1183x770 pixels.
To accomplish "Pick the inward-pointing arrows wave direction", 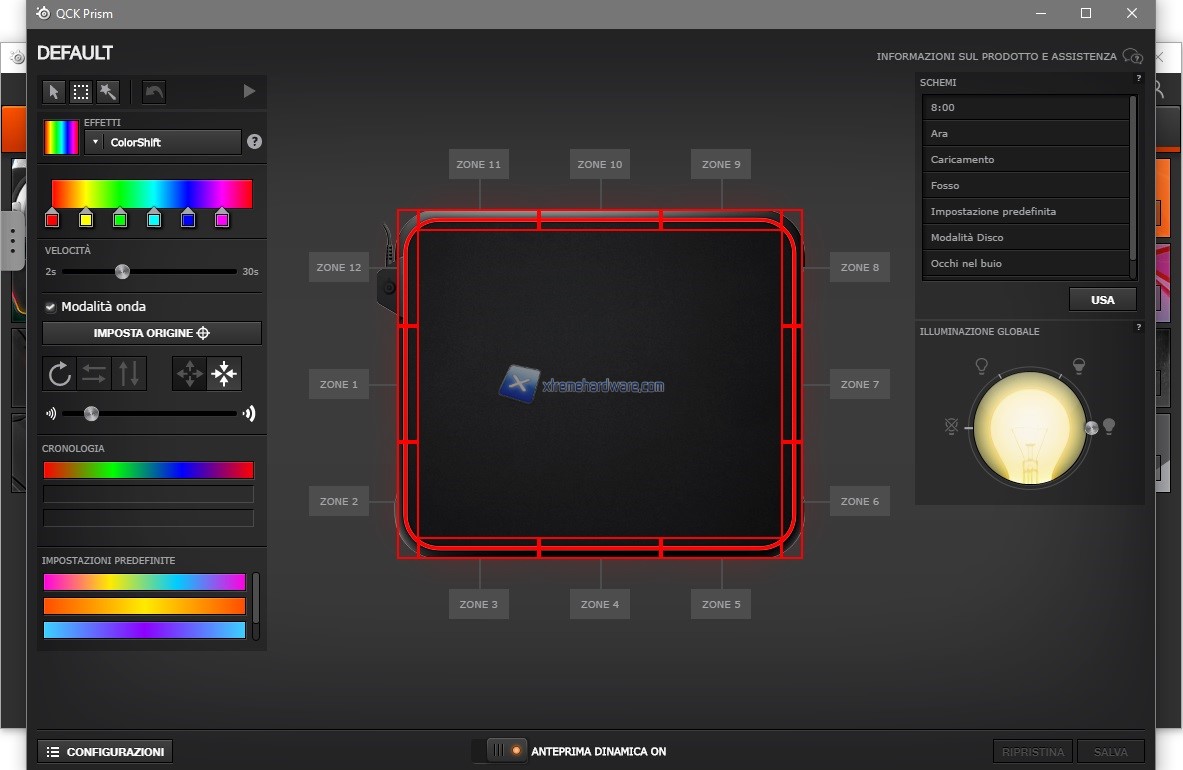I will pyautogui.click(x=224, y=374).
